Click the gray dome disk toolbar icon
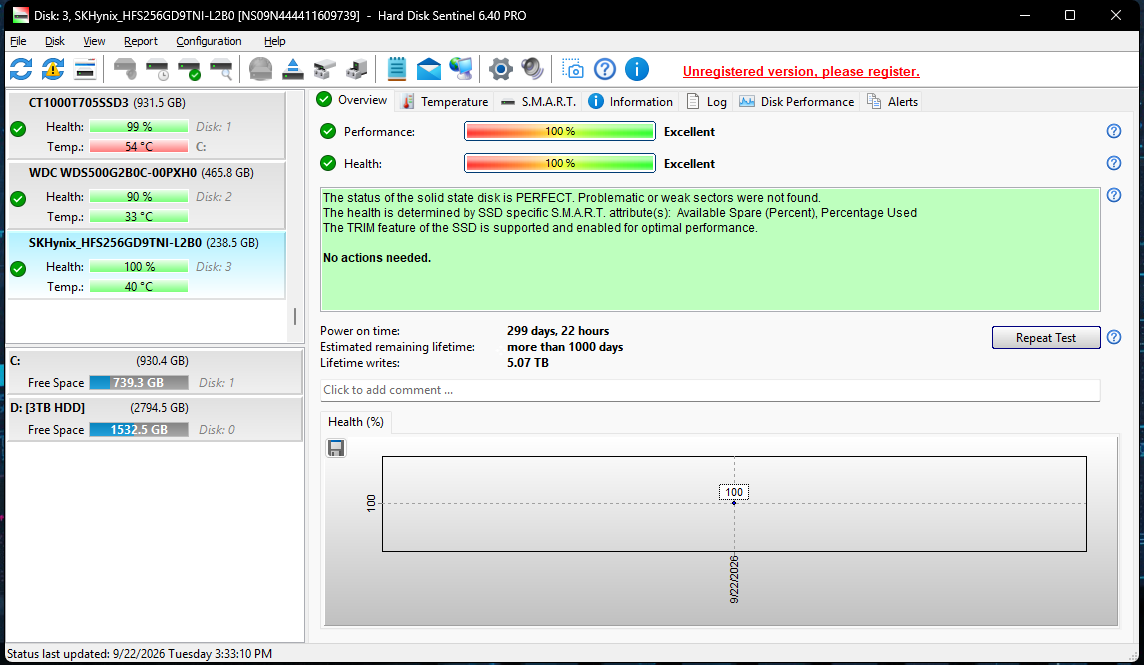Viewport: 1144px width, 665px height. click(260, 69)
